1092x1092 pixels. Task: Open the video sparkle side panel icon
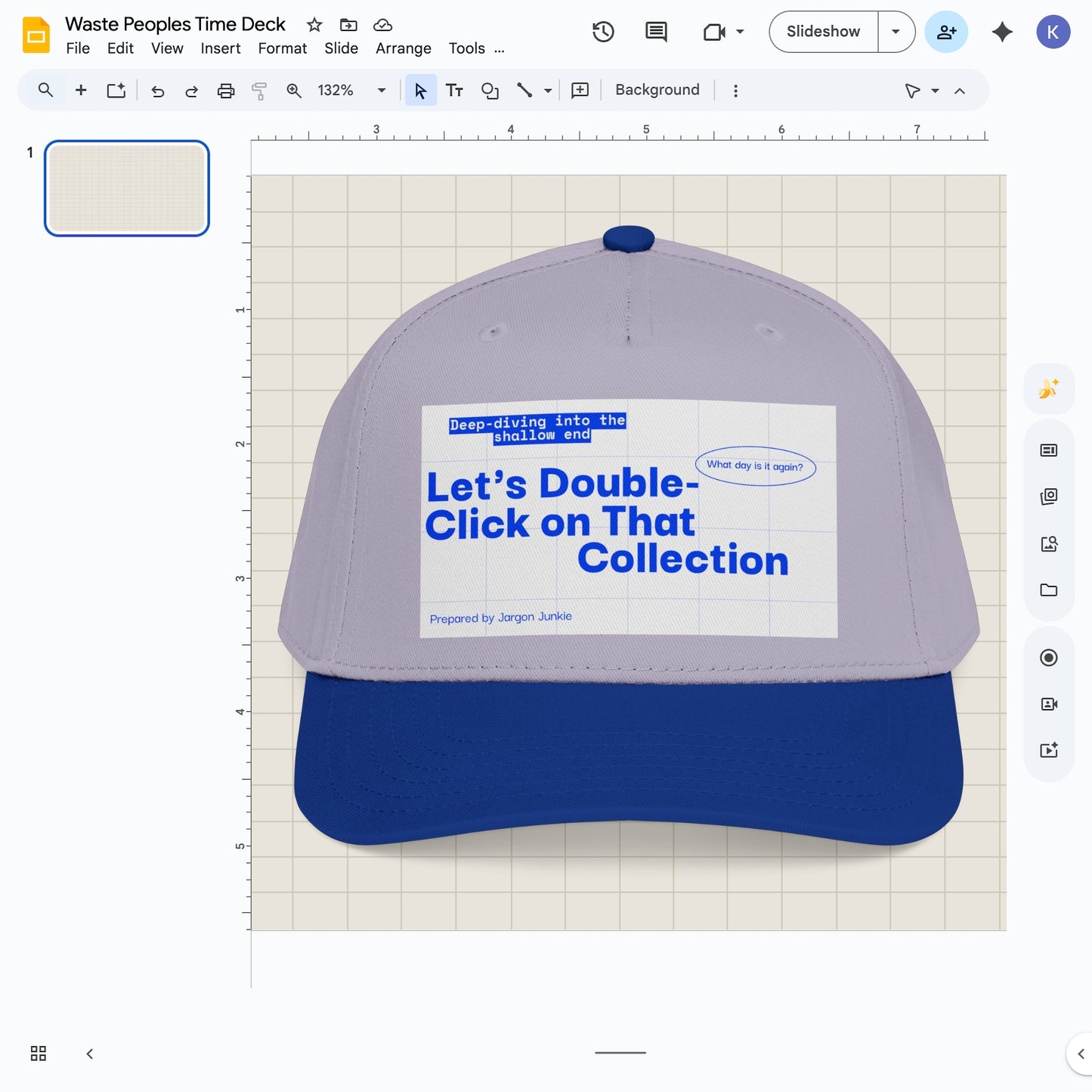pos(1049,750)
